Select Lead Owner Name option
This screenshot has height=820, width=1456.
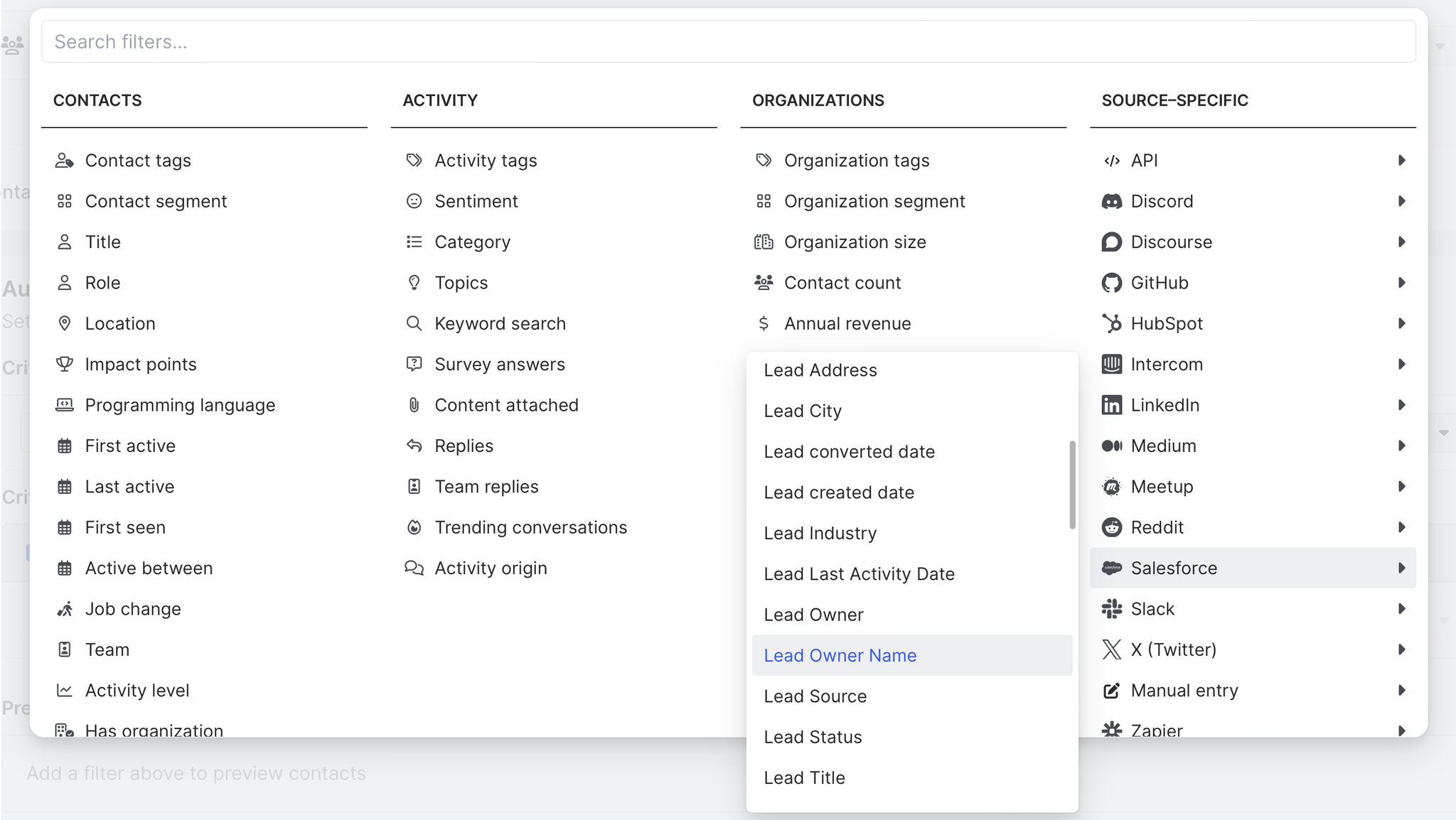(840, 655)
